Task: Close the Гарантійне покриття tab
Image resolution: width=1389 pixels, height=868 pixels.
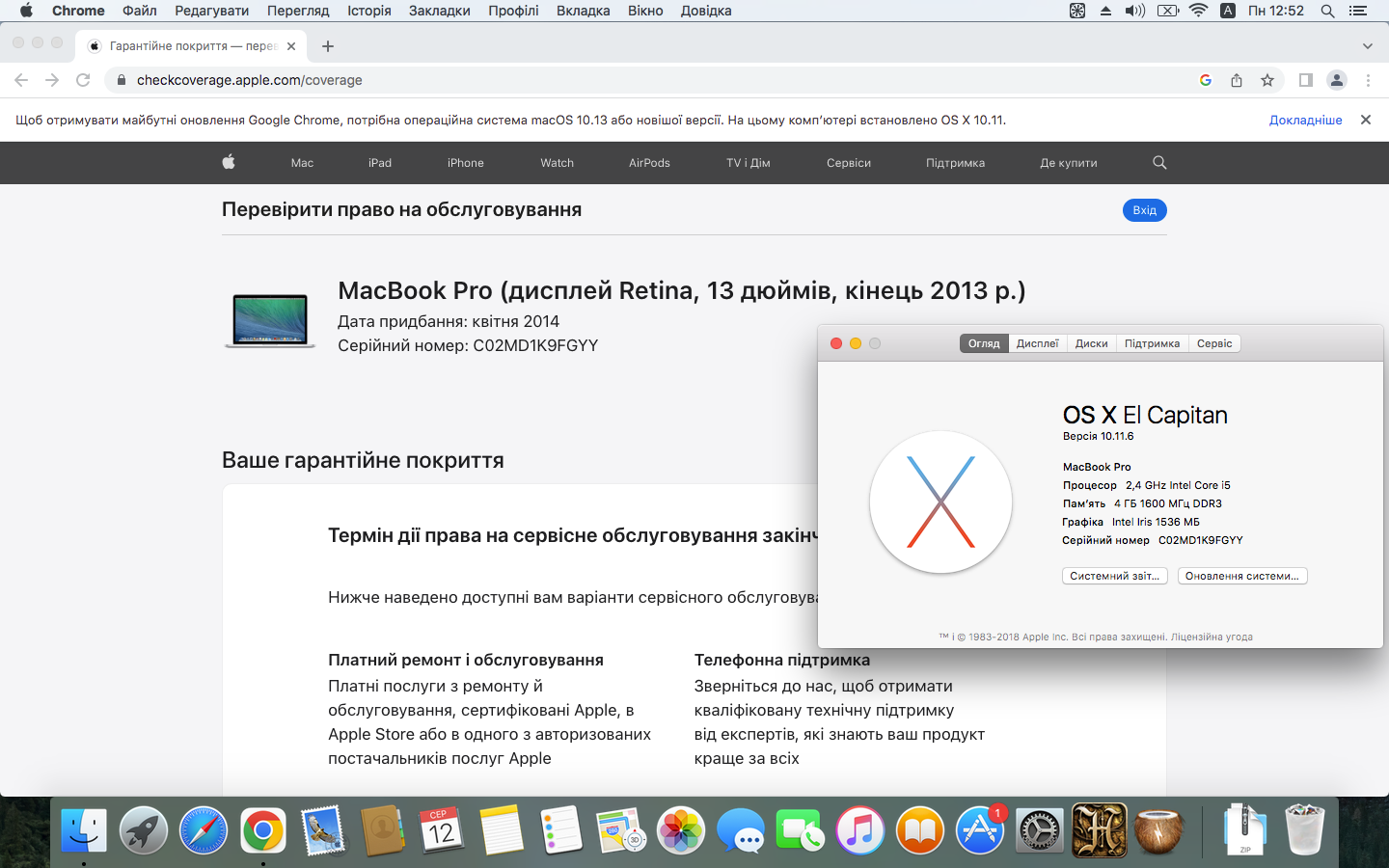Action: [x=291, y=45]
